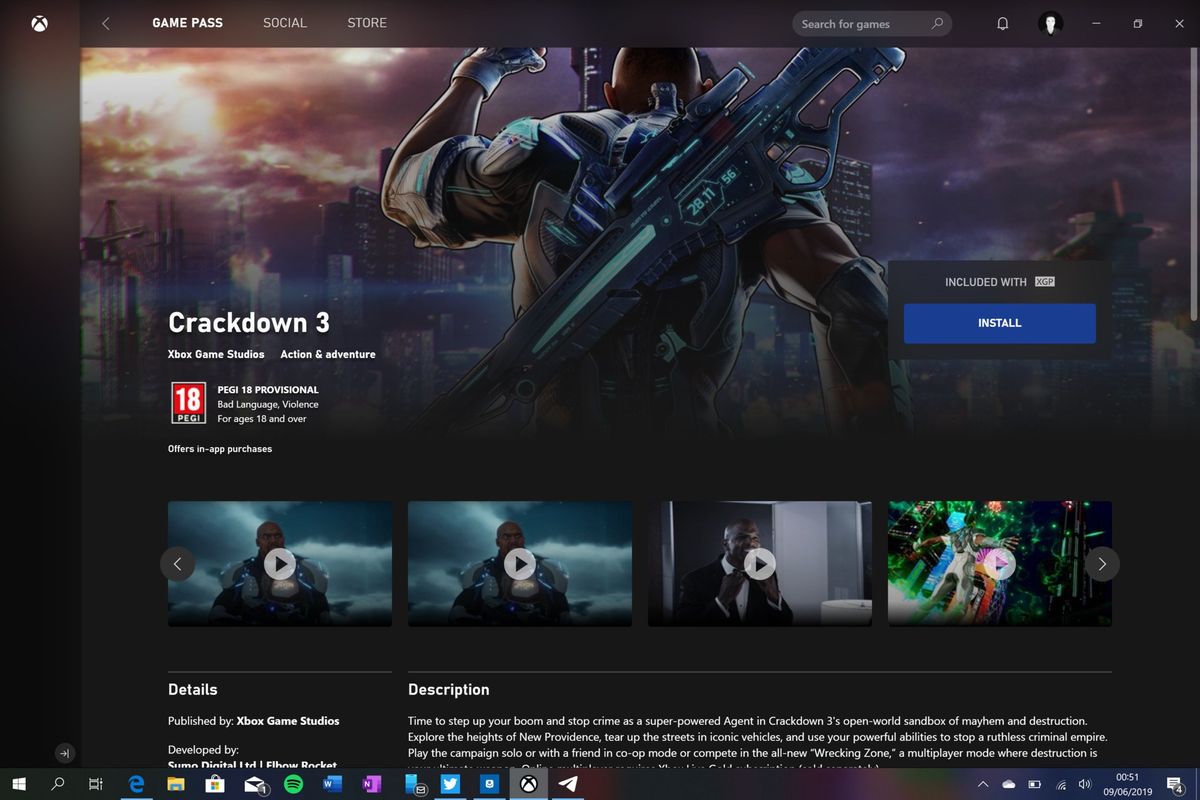This screenshot has width=1200, height=800.
Task: Open the clock showing 00:51
Action: click(1126, 785)
